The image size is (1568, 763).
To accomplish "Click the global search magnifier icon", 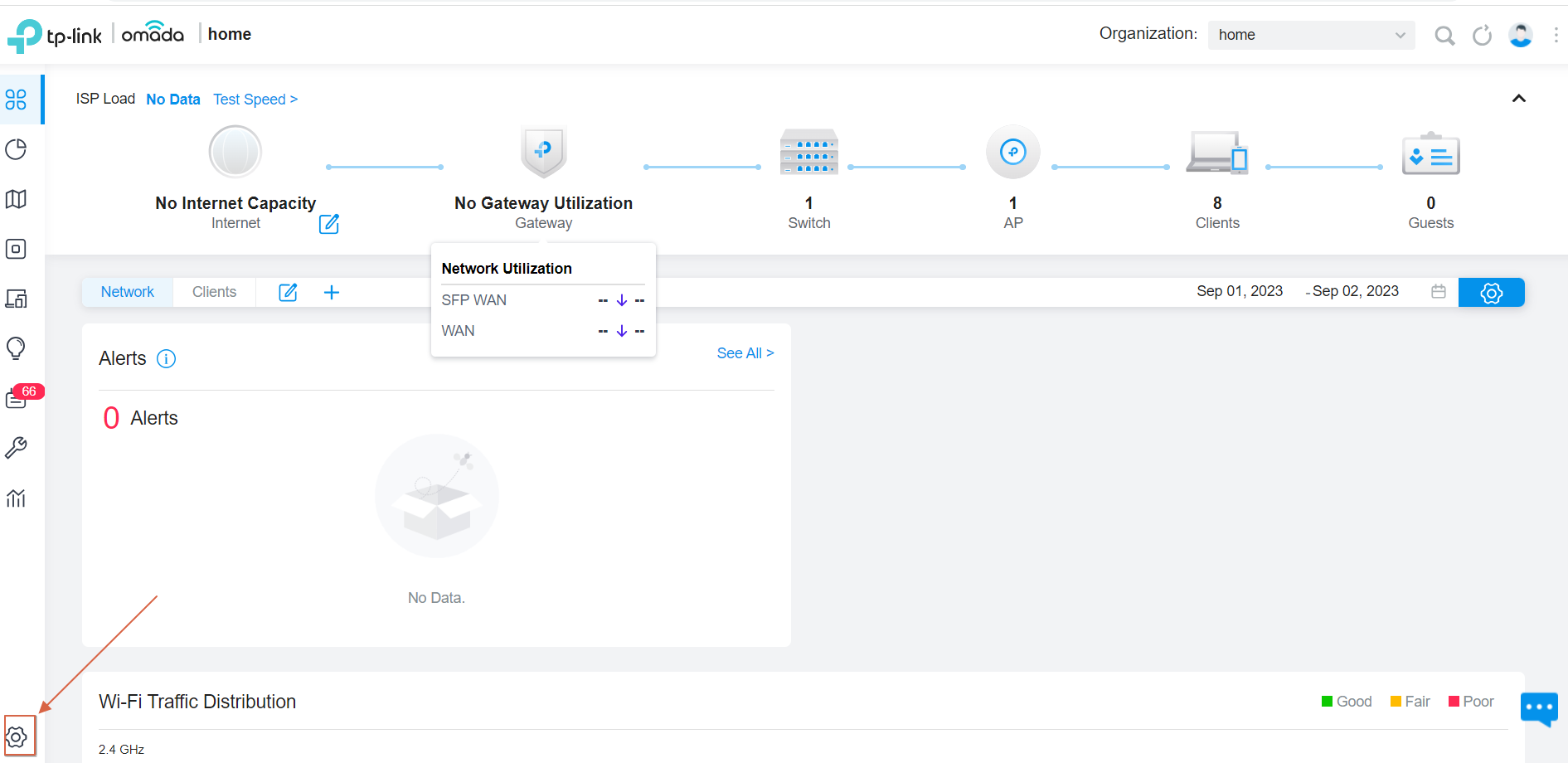I will point(1444,35).
